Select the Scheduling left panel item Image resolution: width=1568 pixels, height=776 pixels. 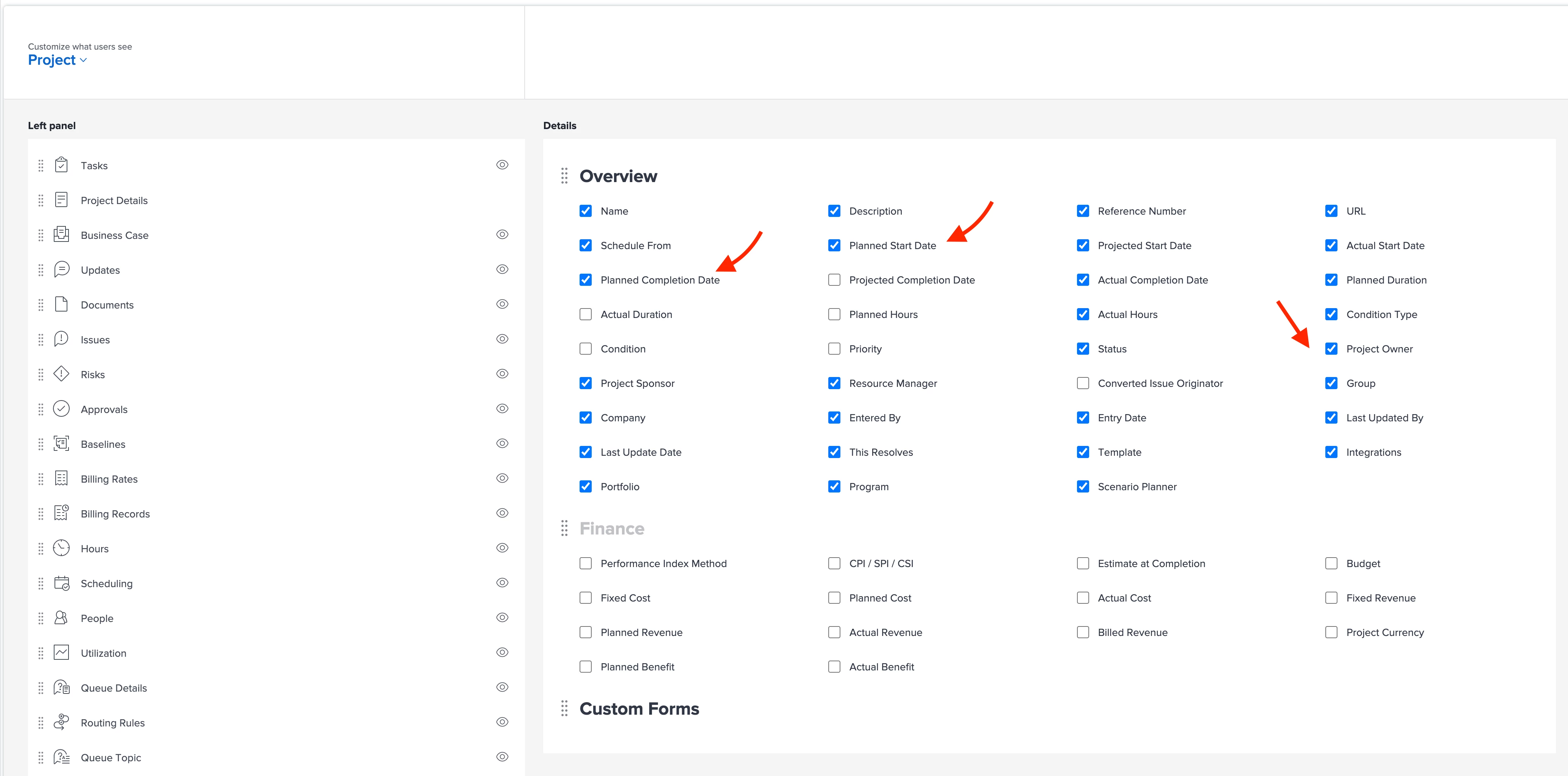tap(106, 583)
